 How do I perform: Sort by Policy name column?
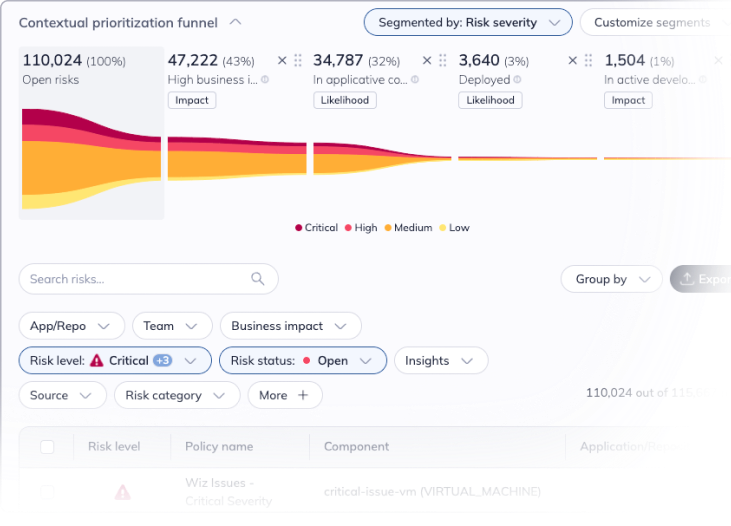tap(219, 447)
